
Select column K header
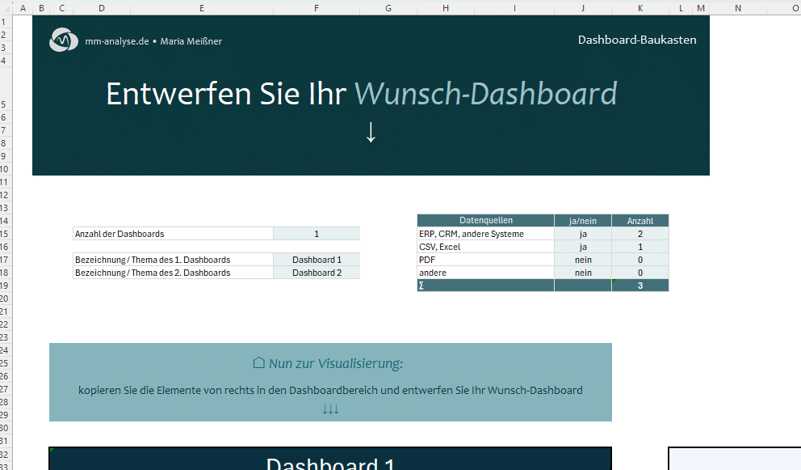640,8
